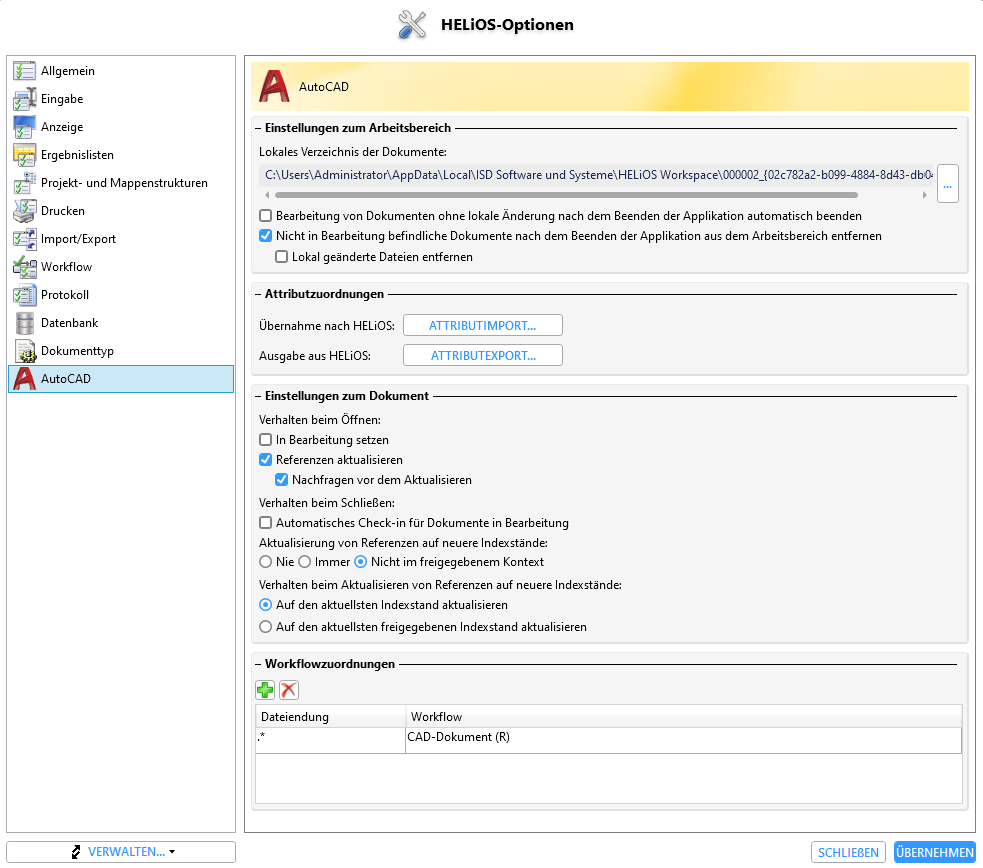Image resolution: width=983 pixels, height=868 pixels.
Task: Click the Schließen button
Action: click(x=848, y=852)
